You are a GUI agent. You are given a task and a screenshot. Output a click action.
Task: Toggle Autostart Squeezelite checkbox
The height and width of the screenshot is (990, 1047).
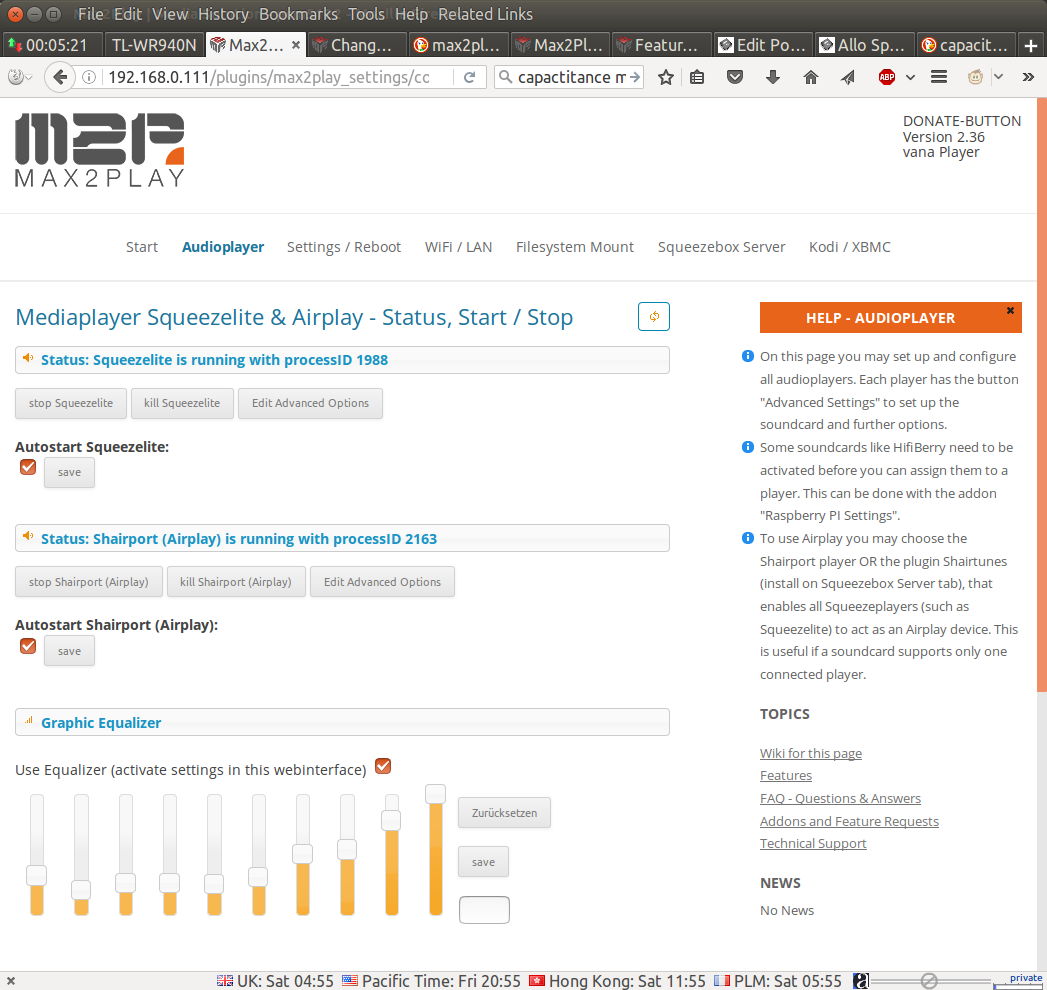click(x=28, y=467)
